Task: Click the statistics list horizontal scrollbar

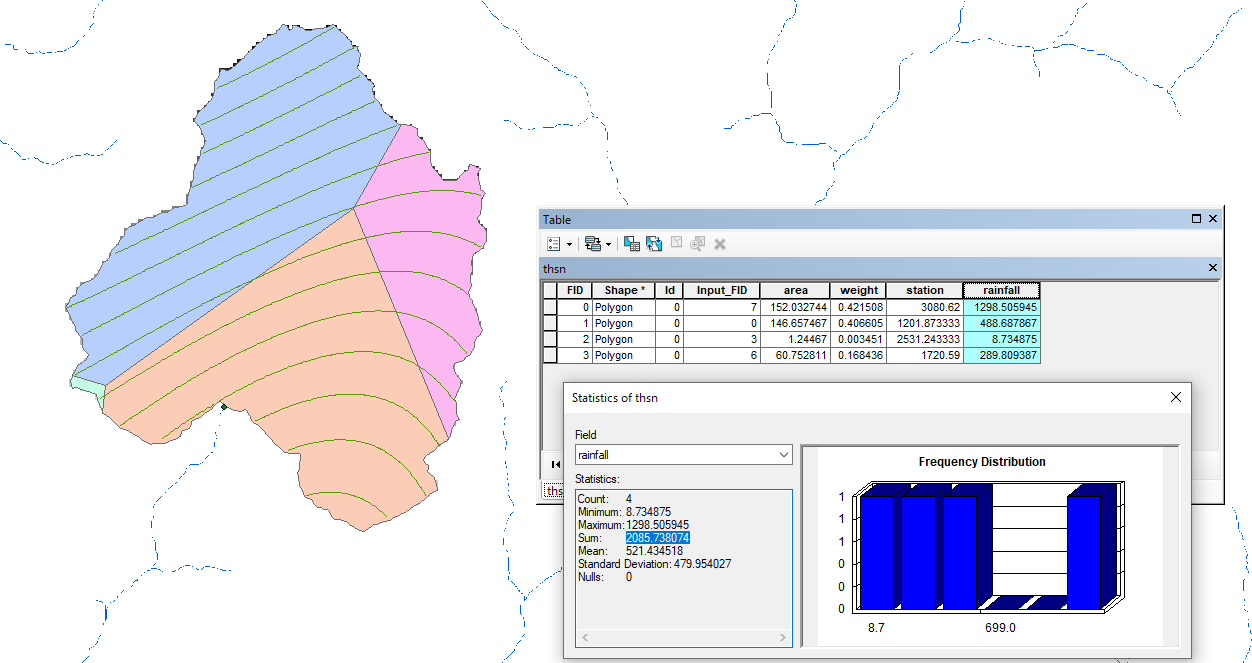Action: (x=684, y=637)
